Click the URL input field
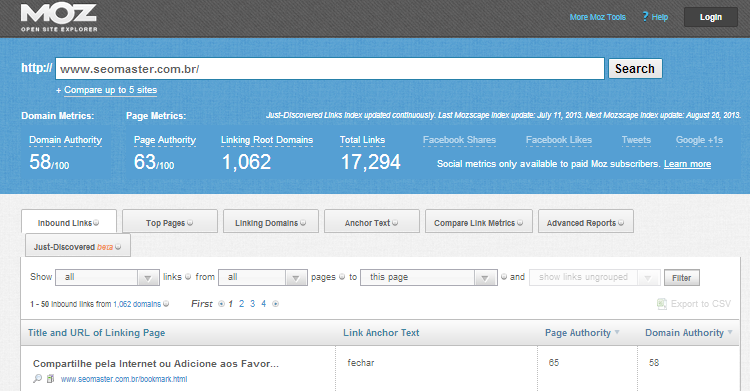 pos(330,69)
